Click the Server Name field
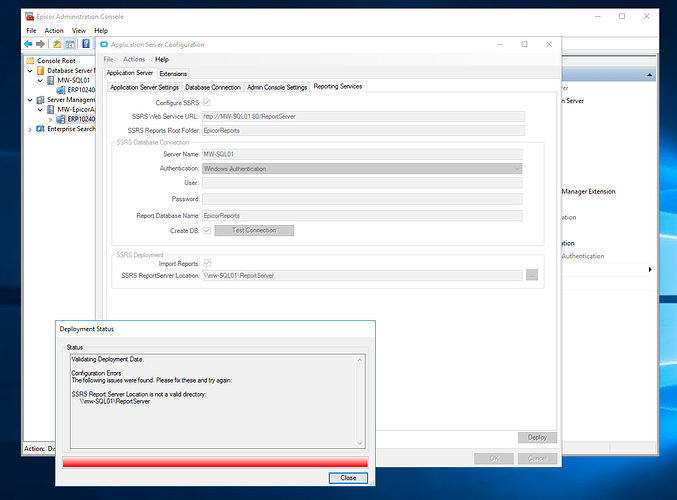Image resolution: width=677 pixels, height=500 pixels. tap(362, 154)
